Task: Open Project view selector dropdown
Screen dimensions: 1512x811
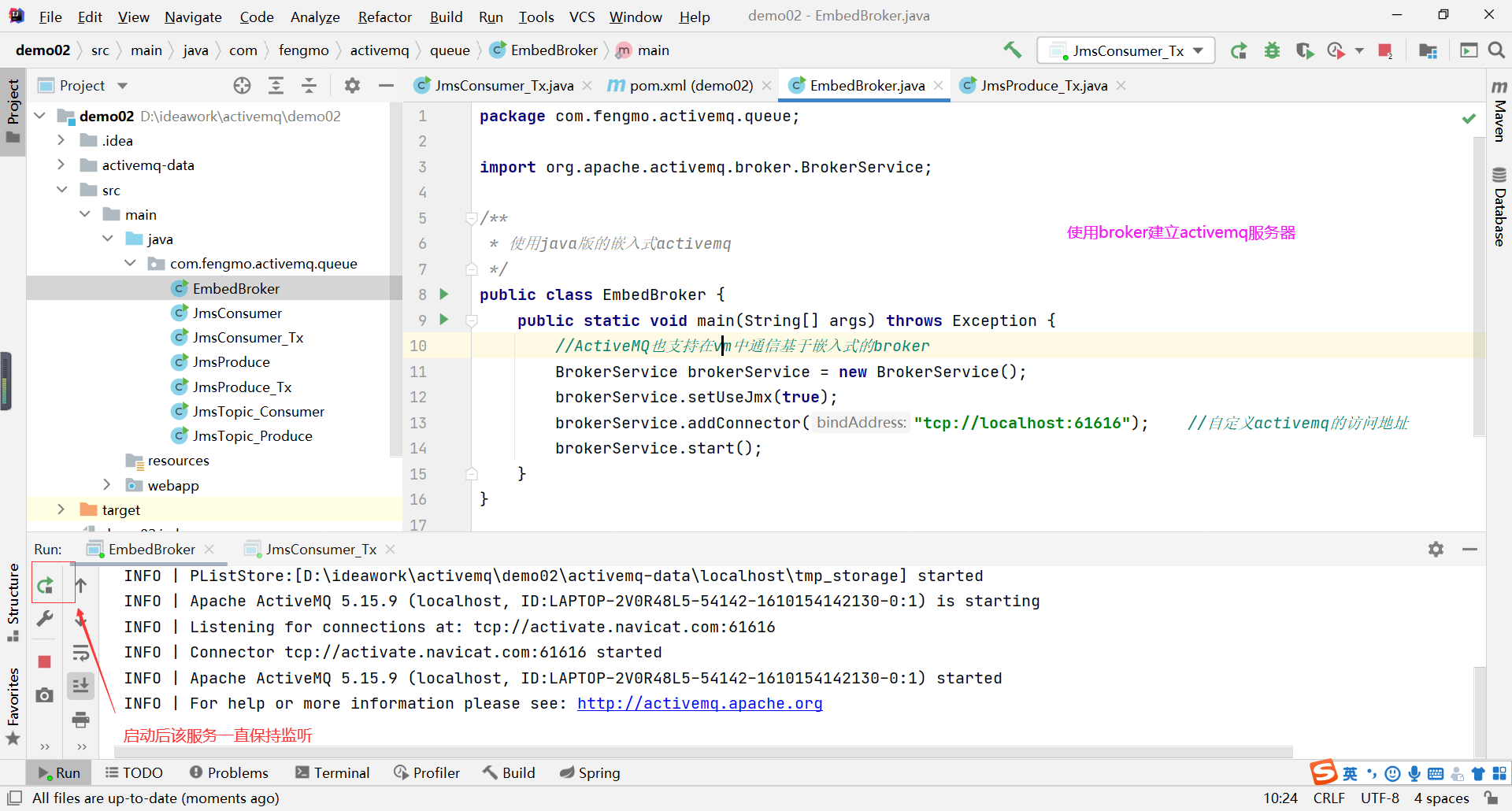Action: click(x=122, y=86)
